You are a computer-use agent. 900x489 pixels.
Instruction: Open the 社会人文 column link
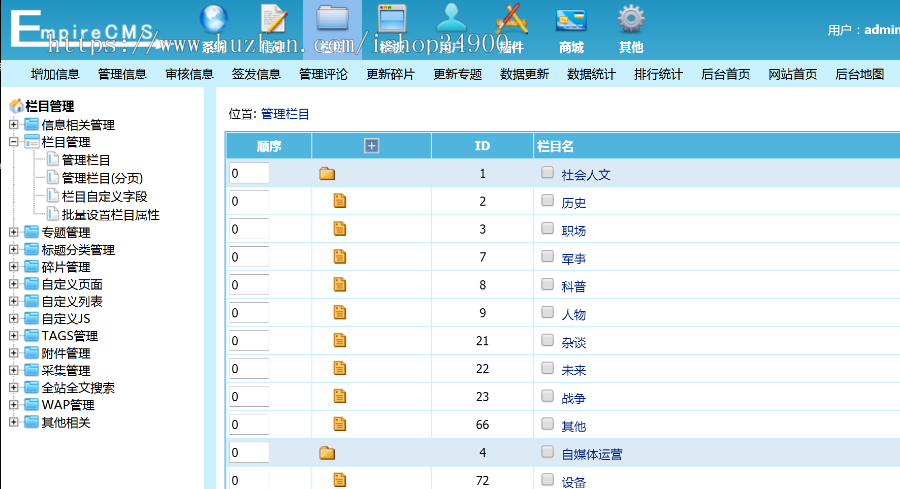click(x=586, y=175)
